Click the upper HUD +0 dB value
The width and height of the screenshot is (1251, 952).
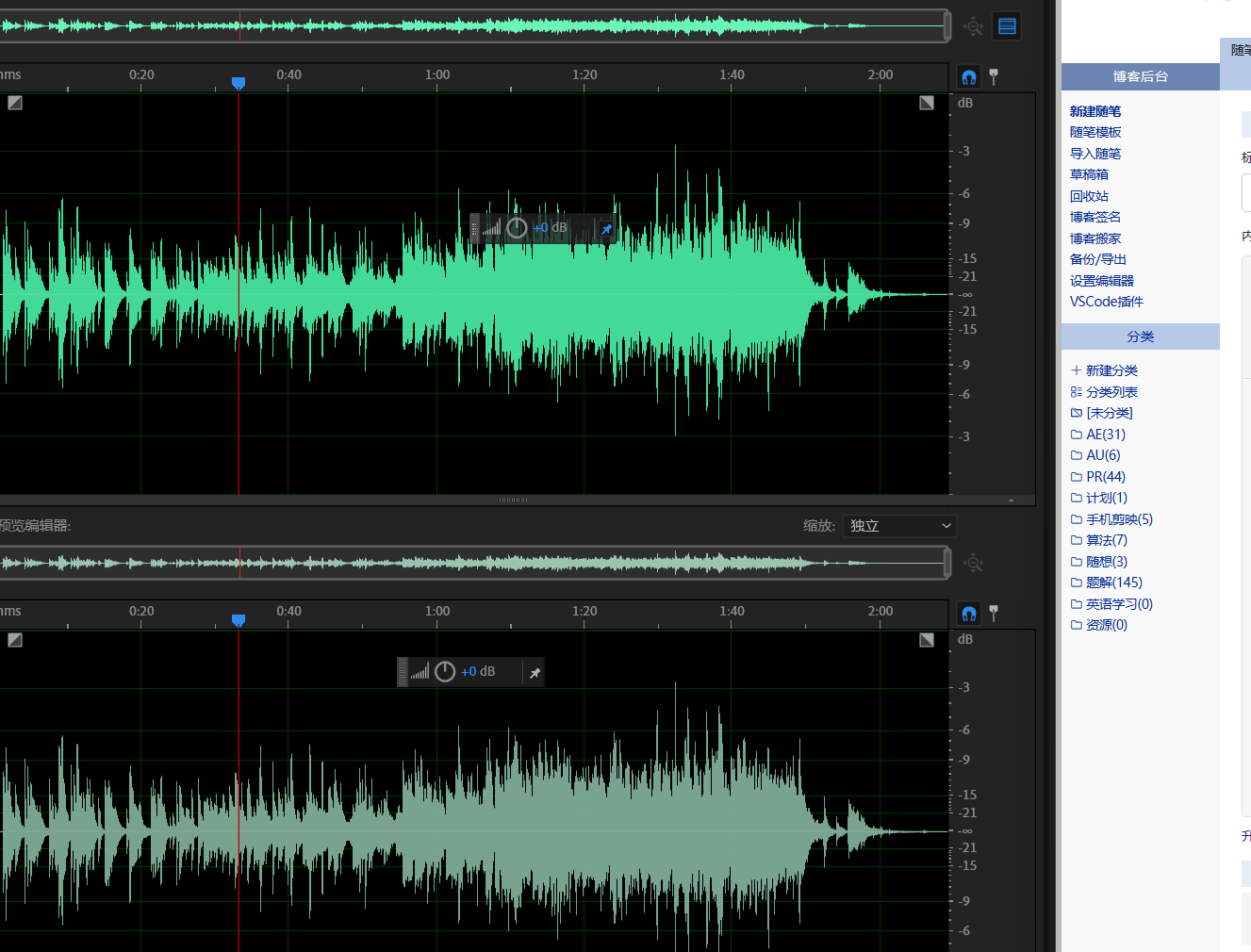point(550,227)
